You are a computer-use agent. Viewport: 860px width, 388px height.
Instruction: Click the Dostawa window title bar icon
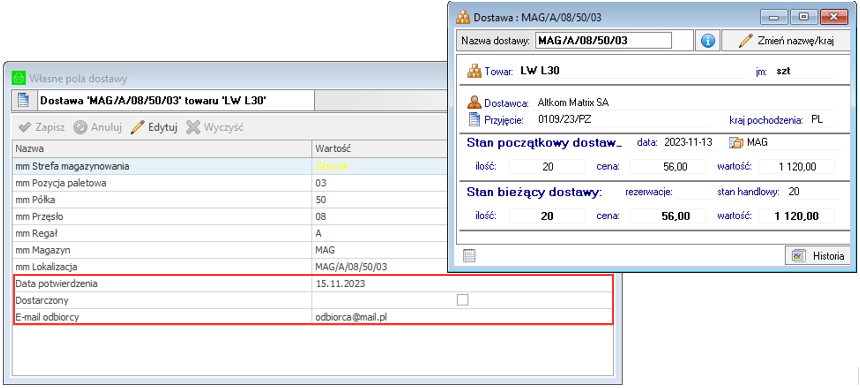(464, 16)
